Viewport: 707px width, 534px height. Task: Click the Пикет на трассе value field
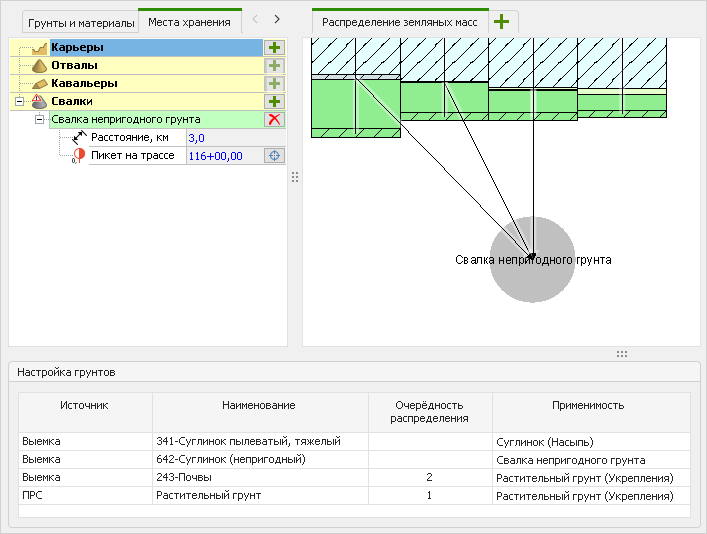222,155
